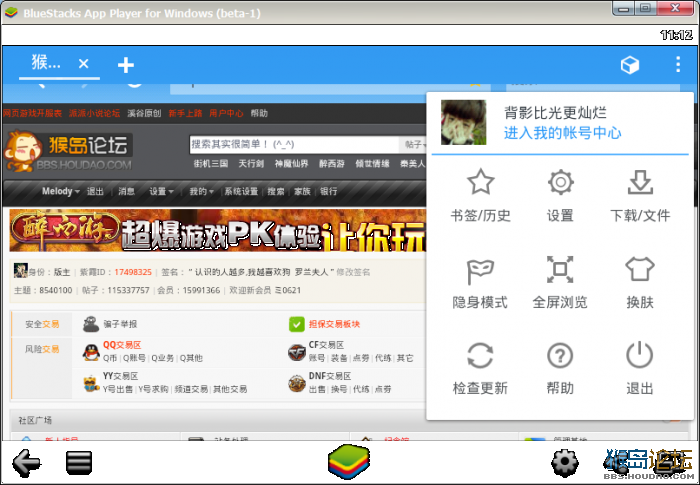Viewport: 700px width, 485px height.
Task: Click the forum search input field
Action: 294,144
